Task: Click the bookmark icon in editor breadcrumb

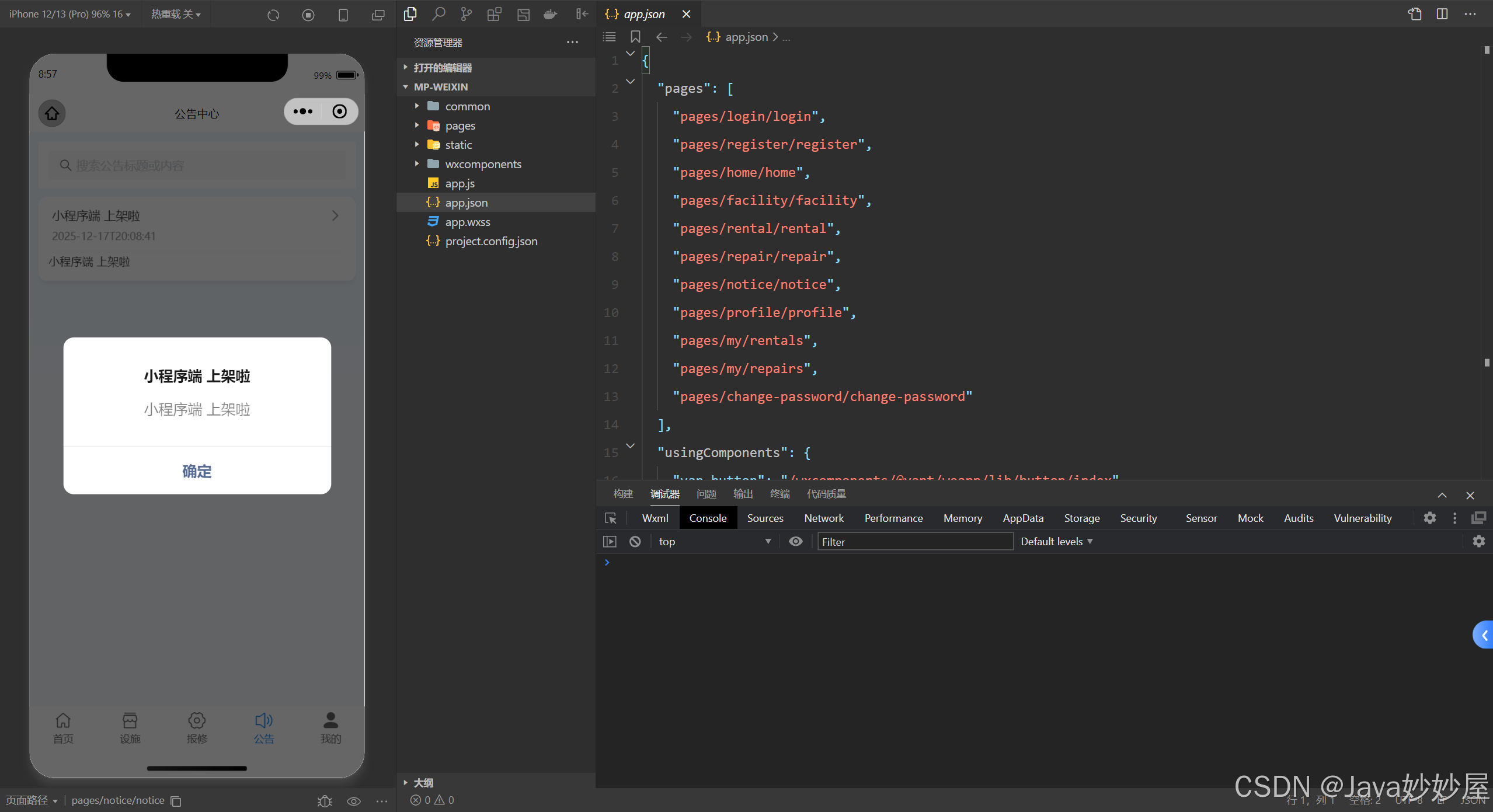Action: [x=635, y=37]
